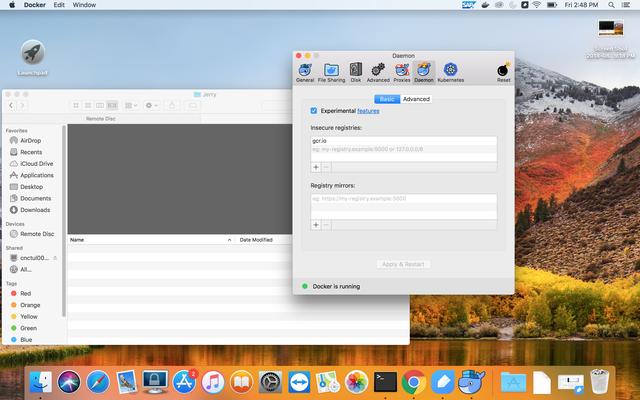This screenshot has height=400, width=640.
Task: Open the Apple menu
Action: (12, 5)
